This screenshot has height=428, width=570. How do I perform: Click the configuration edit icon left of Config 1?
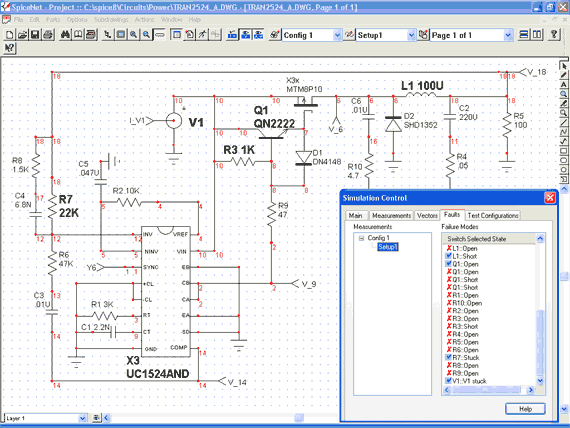(x=275, y=35)
